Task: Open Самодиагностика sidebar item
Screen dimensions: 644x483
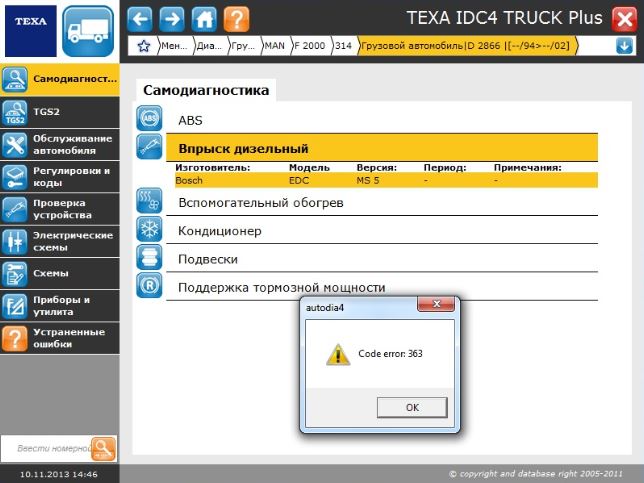Action: [60, 79]
